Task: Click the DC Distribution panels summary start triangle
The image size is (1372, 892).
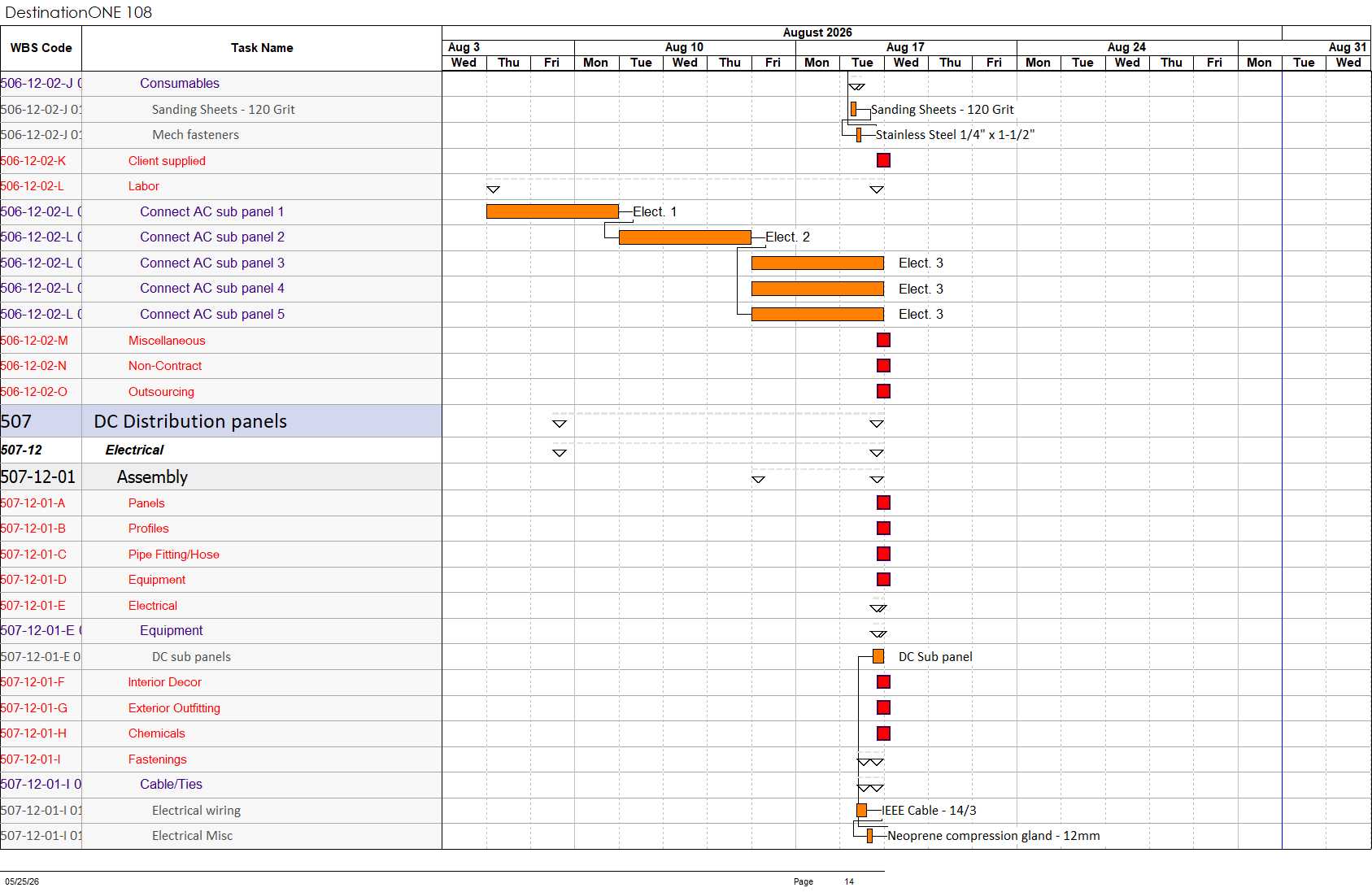Action: click(x=560, y=424)
